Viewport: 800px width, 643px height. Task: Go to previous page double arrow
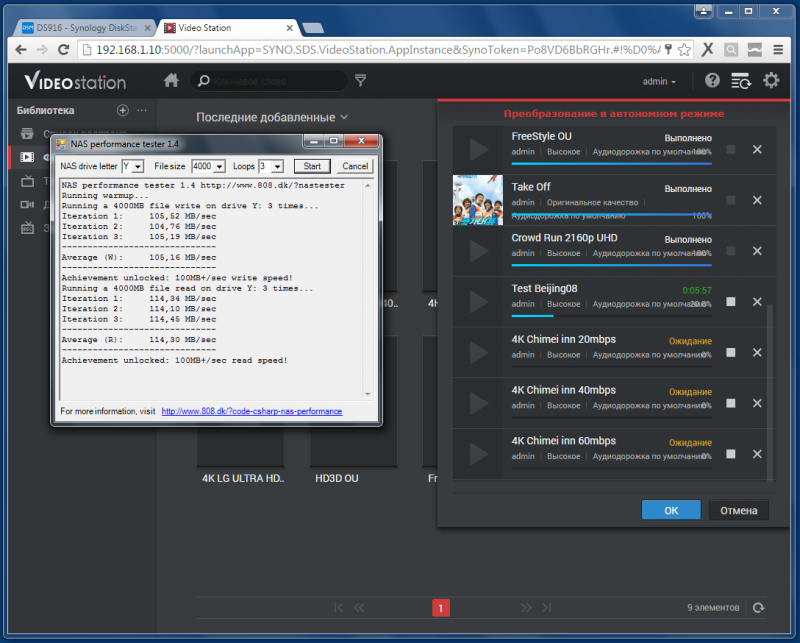click(x=359, y=607)
